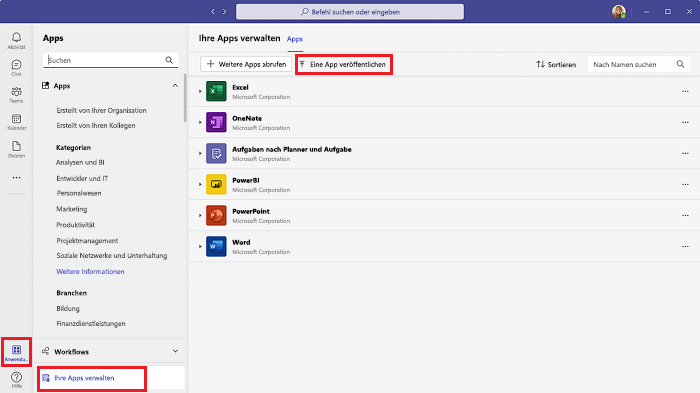The width and height of the screenshot is (700, 393).
Task: Select Erstellt von Ihren Kollegen
Action: 96,125
